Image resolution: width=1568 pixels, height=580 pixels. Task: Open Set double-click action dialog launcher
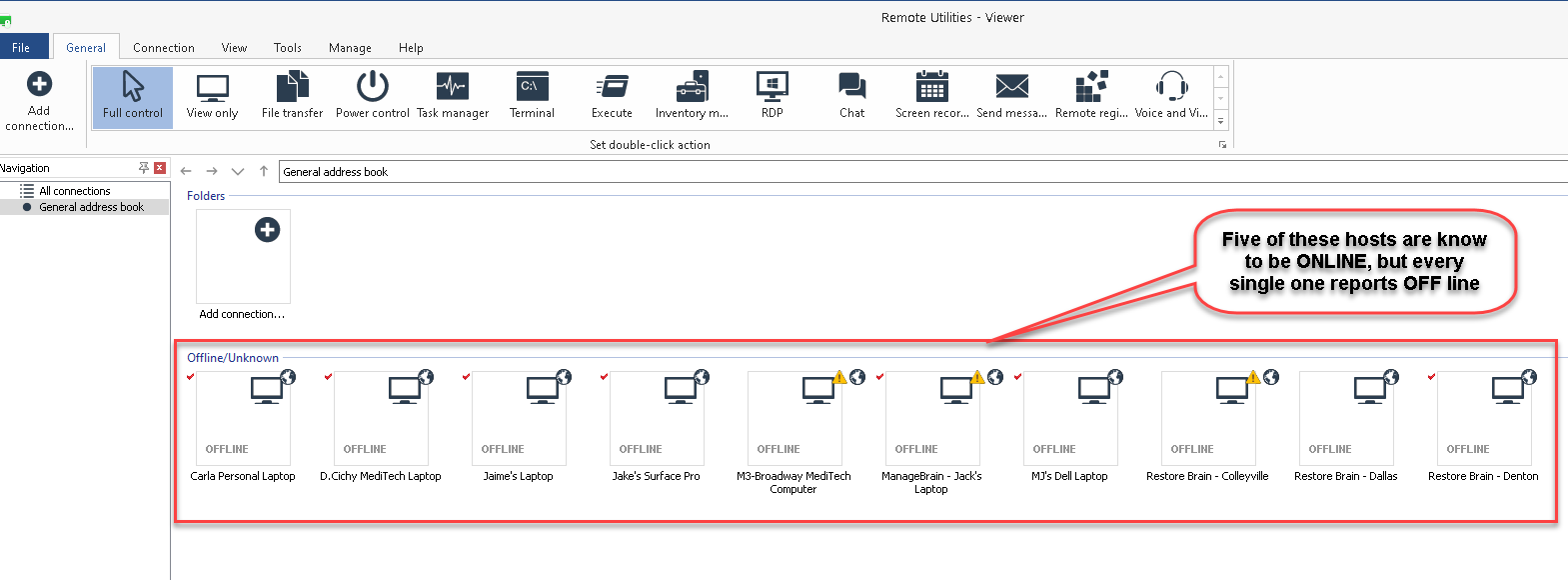coord(1222,145)
